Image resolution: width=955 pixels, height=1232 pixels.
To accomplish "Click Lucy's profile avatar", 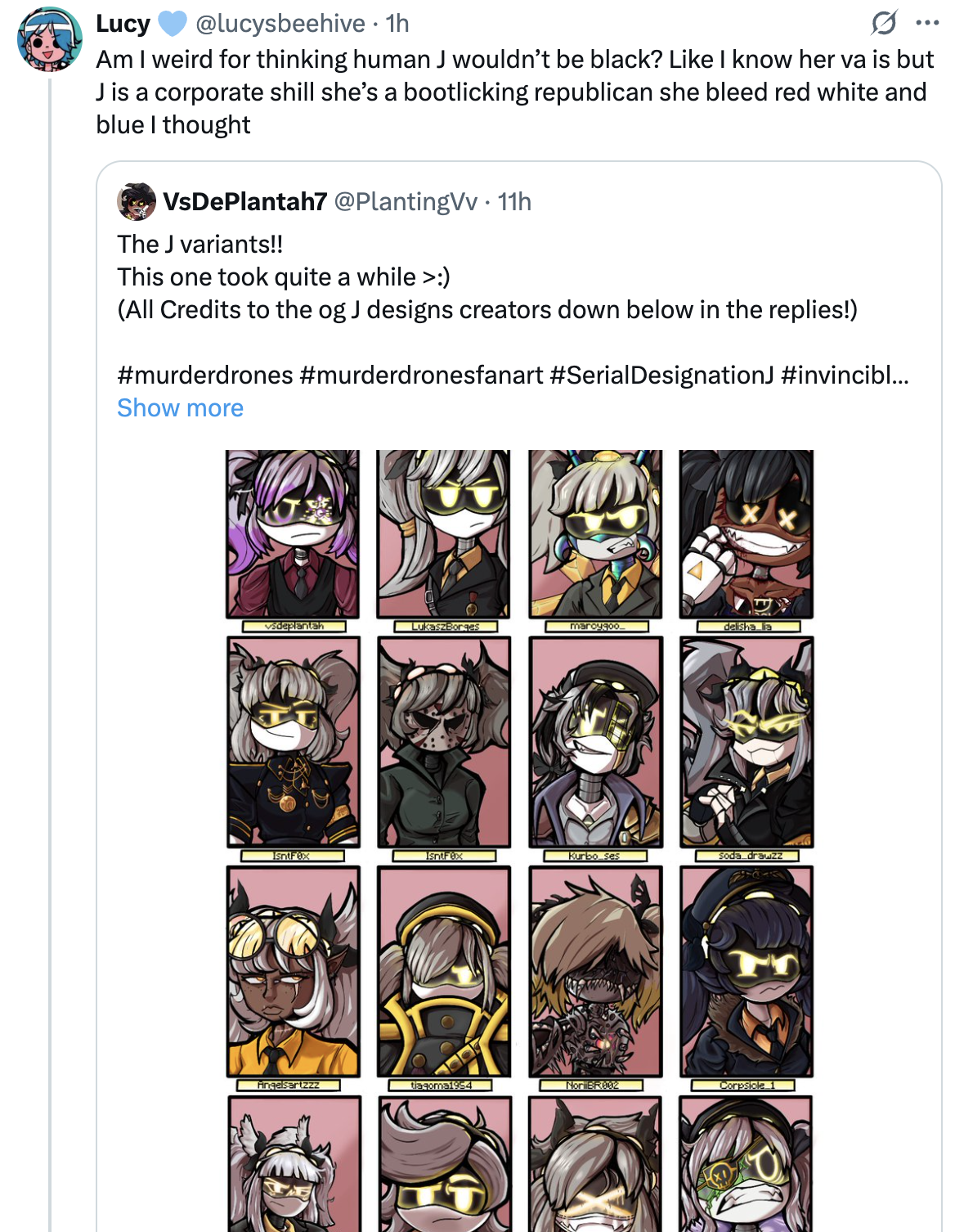I will [49, 38].
